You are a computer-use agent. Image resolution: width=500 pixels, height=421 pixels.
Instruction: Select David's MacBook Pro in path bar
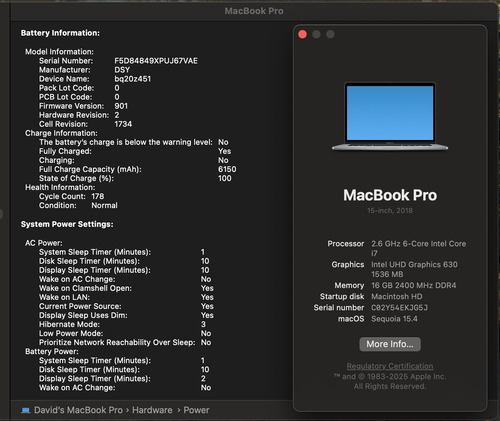(x=78, y=410)
